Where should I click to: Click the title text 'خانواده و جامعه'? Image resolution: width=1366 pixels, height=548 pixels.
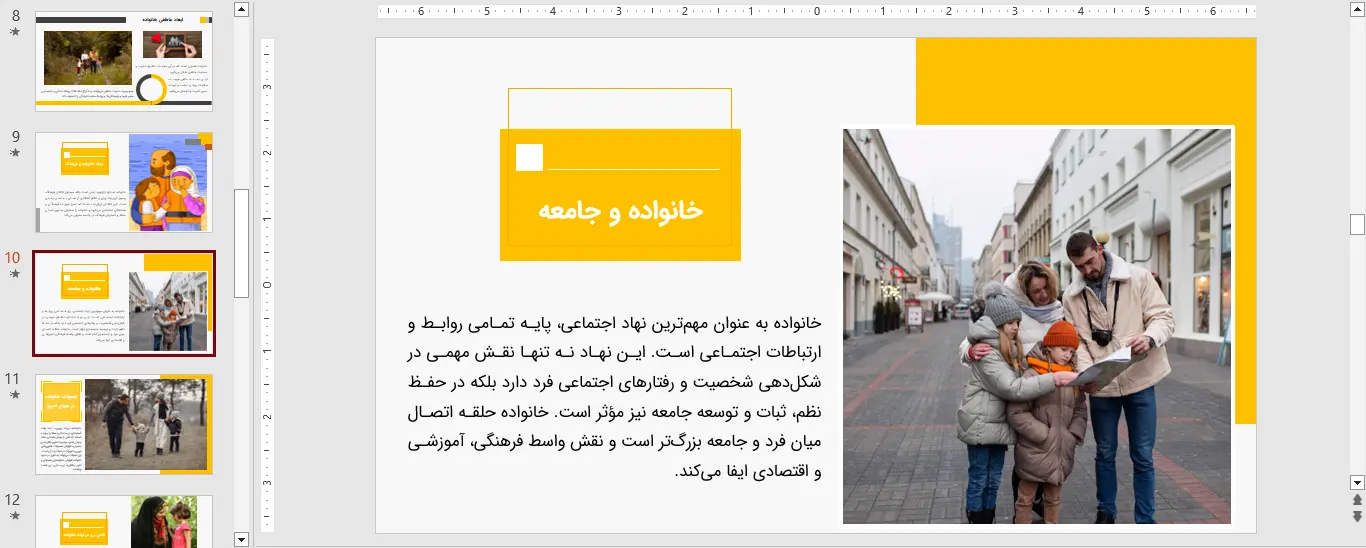pyautogui.click(x=620, y=211)
